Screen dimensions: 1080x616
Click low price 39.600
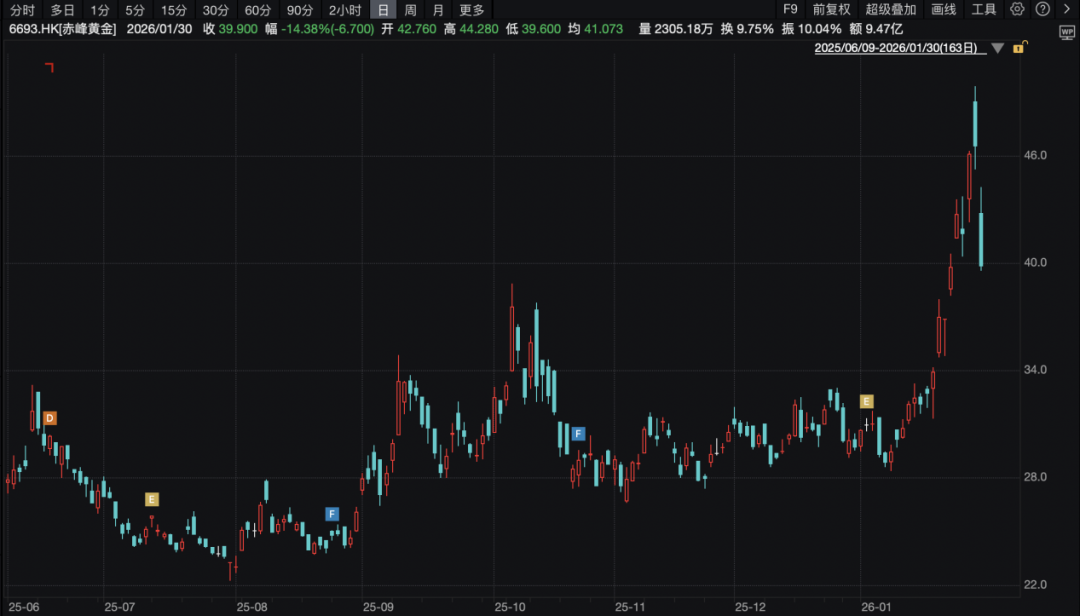tap(541, 29)
